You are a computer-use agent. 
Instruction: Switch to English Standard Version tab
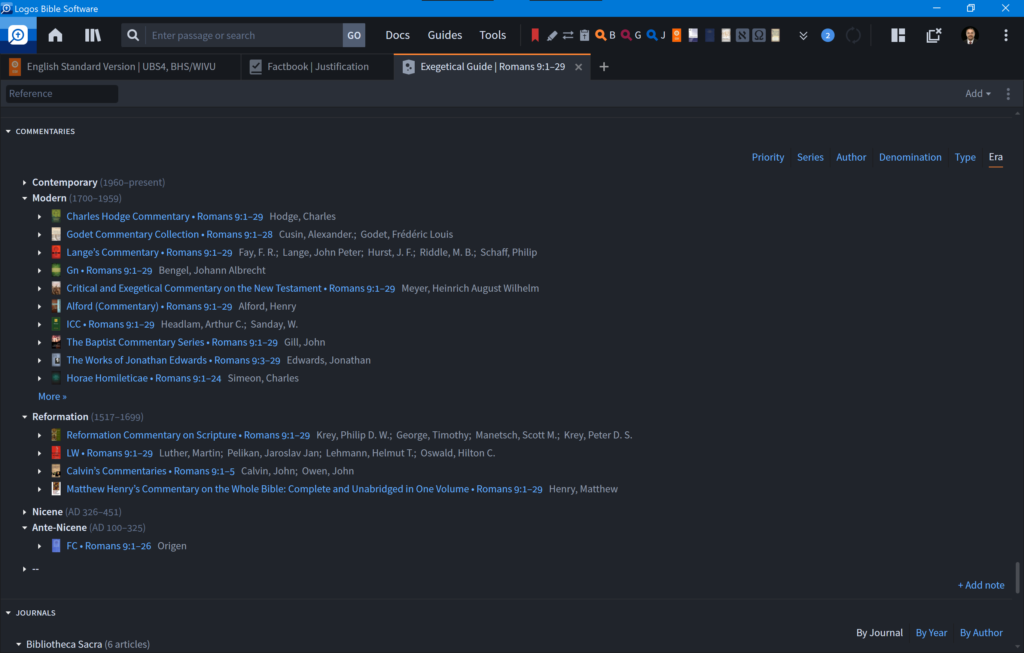121,67
